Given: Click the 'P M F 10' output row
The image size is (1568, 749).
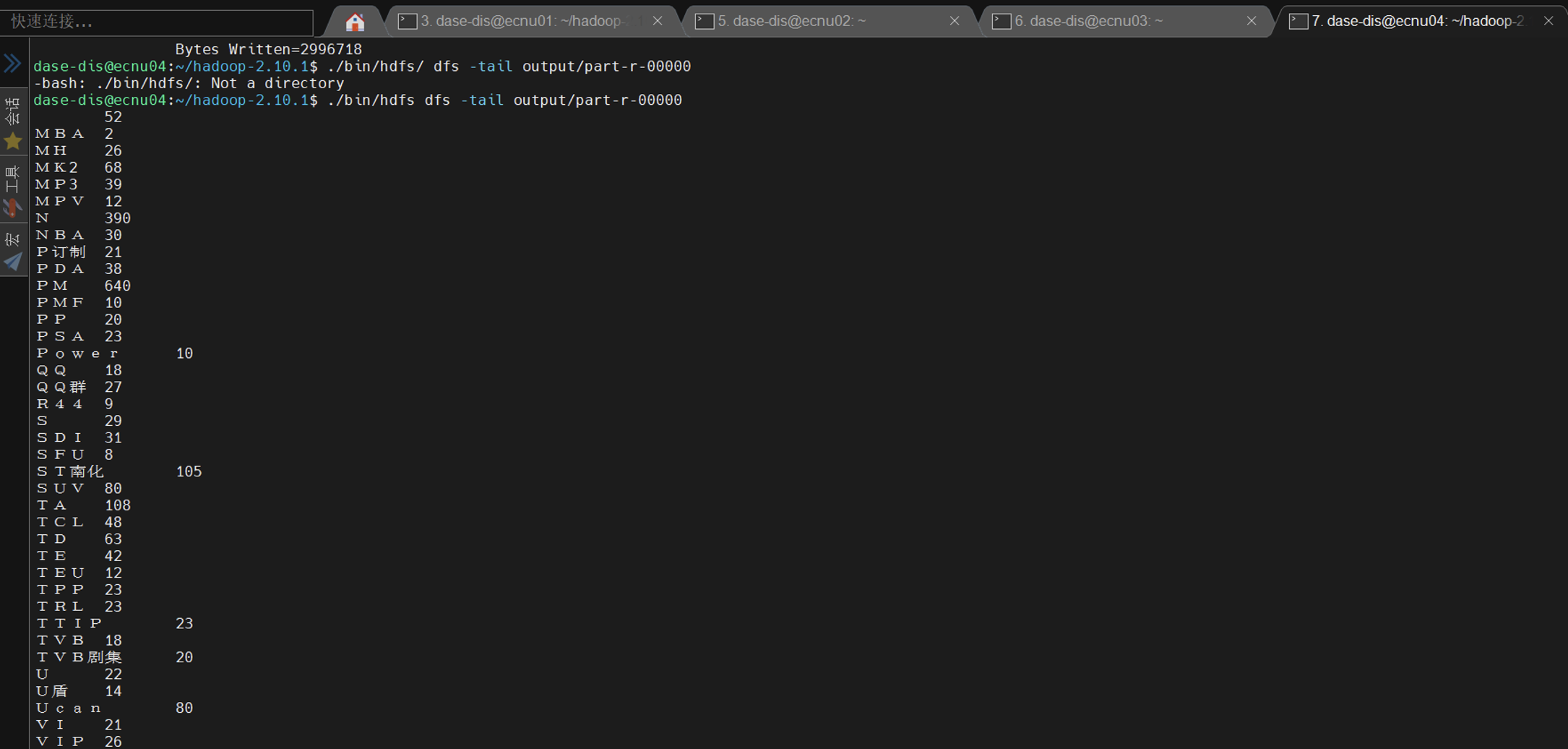Looking at the screenshot, I should [79, 302].
